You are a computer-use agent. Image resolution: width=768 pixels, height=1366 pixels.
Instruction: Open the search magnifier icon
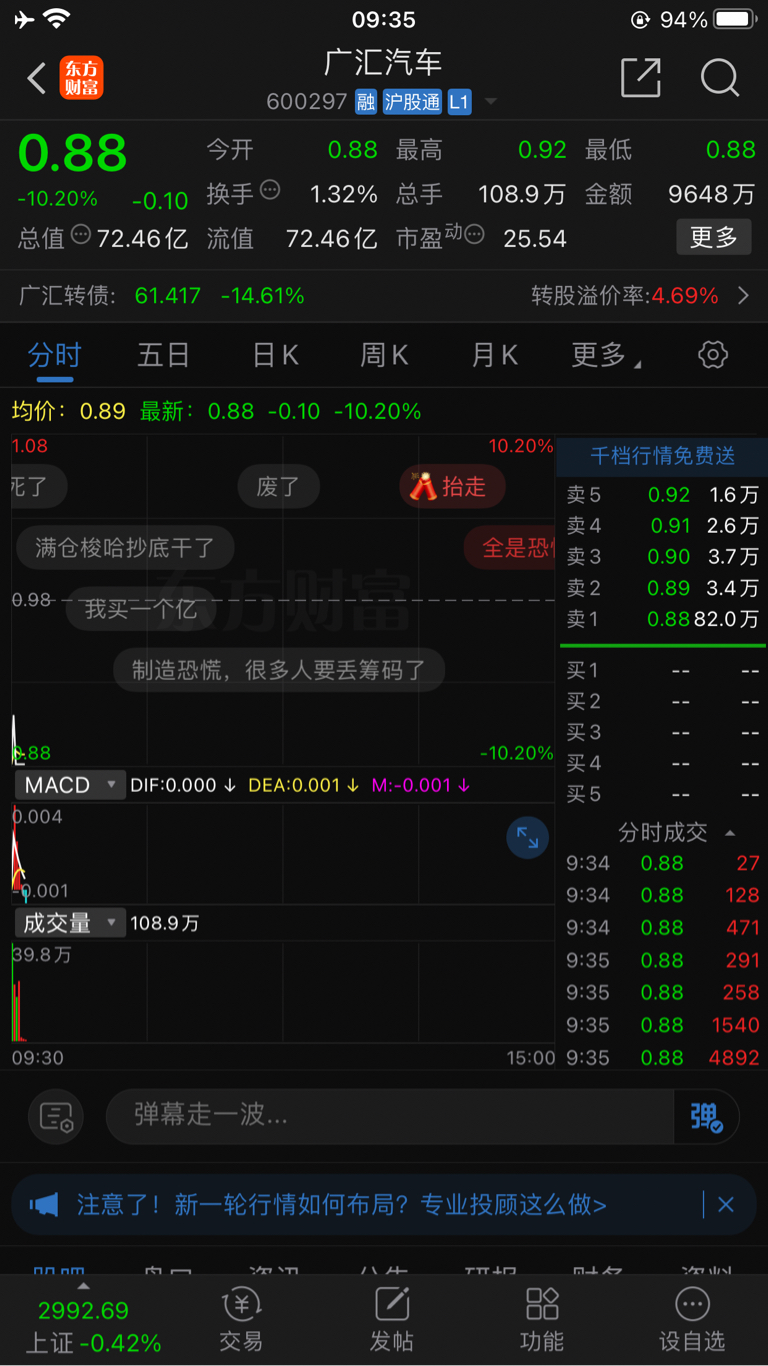[719, 77]
